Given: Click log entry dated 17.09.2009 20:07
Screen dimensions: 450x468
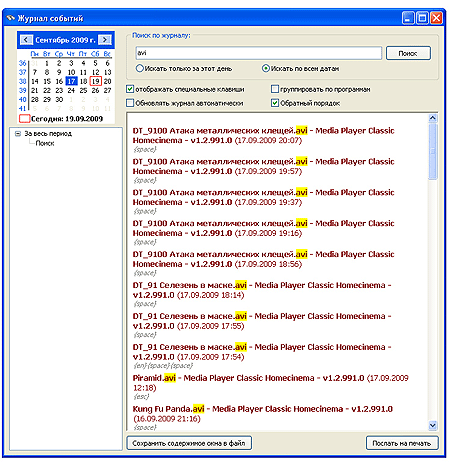Looking at the screenshot, I should coord(263,135).
